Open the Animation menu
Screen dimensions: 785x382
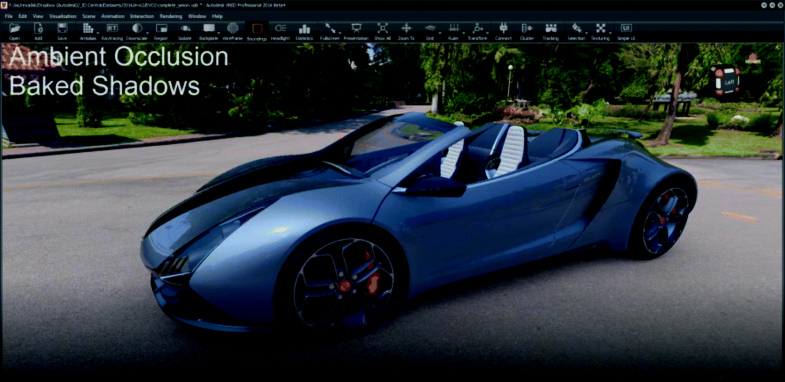pos(113,16)
